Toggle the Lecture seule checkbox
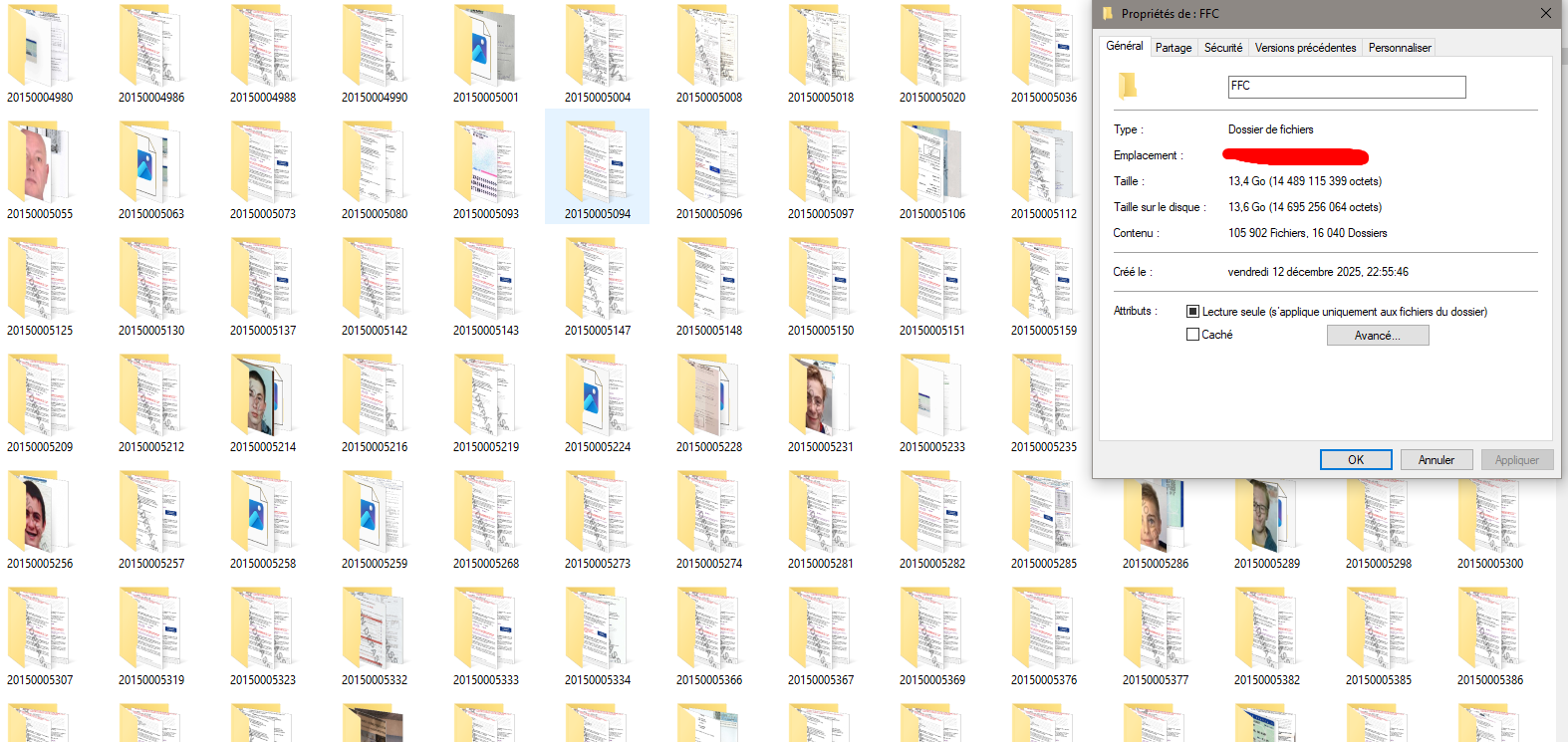The height and width of the screenshot is (742, 1568). point(1192,312)
